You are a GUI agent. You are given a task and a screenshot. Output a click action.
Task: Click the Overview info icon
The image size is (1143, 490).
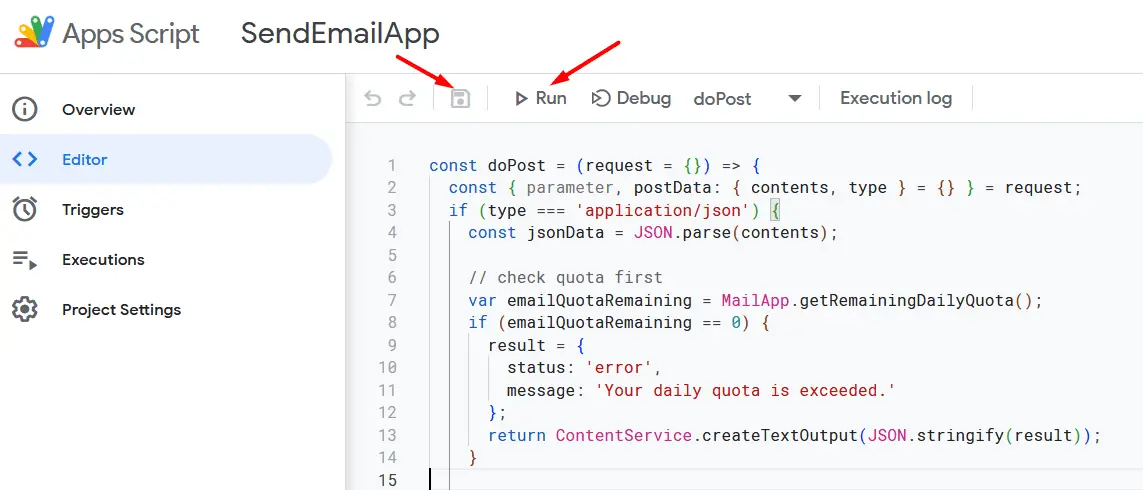click(25, 109)
